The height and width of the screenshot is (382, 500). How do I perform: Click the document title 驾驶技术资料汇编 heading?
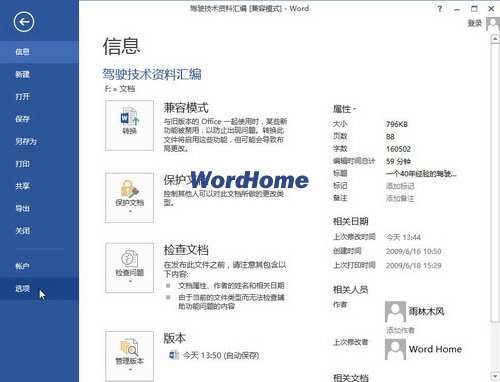click(x=152, y=74)
